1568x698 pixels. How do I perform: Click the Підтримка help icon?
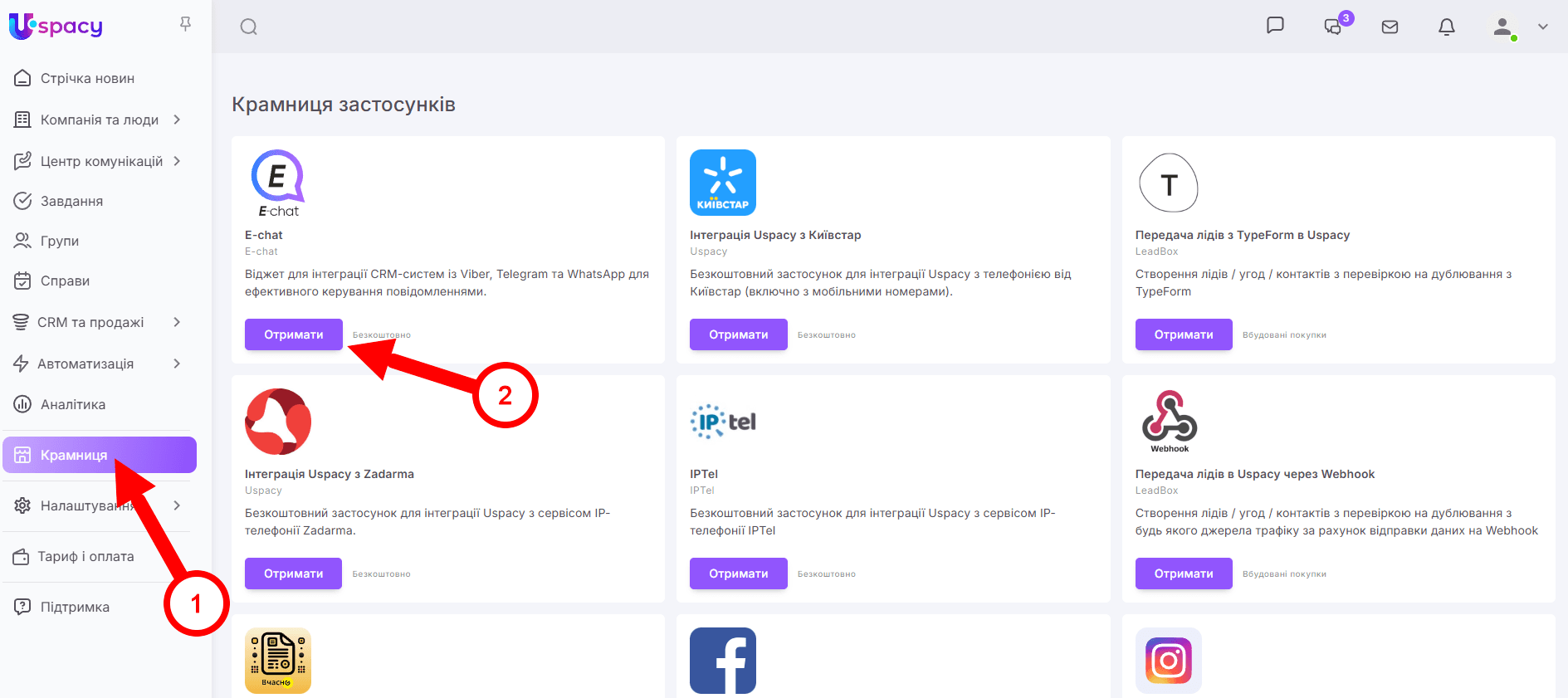pos(22,607)
